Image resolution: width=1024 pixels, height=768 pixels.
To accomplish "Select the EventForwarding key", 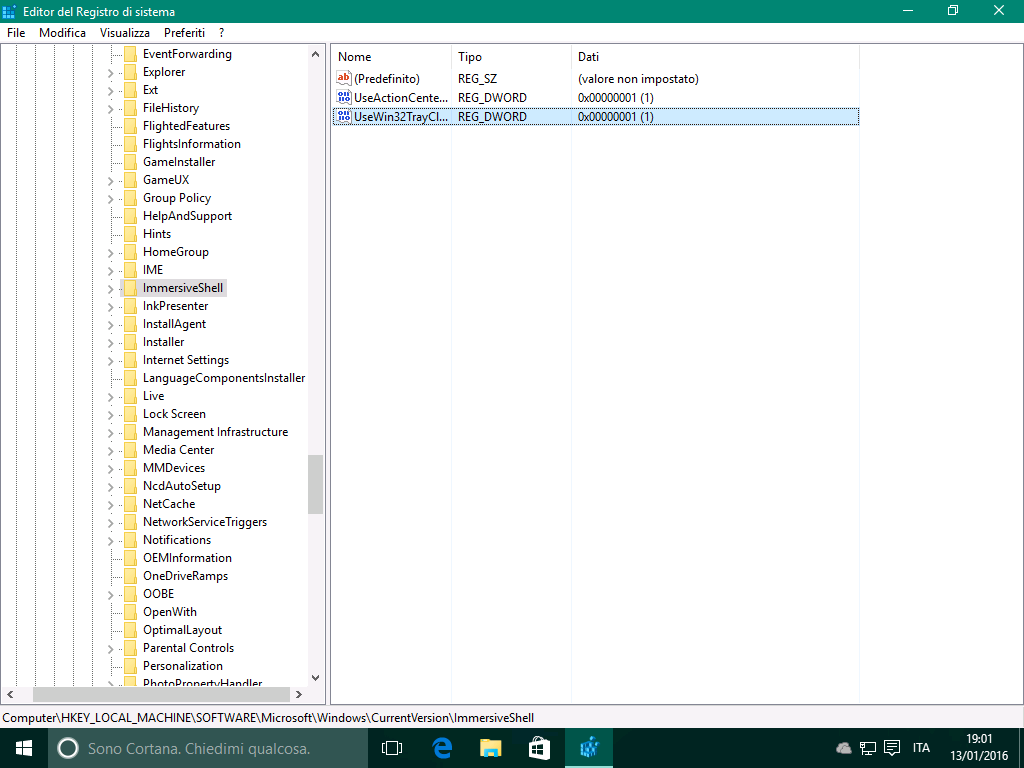I will [187, 54].
